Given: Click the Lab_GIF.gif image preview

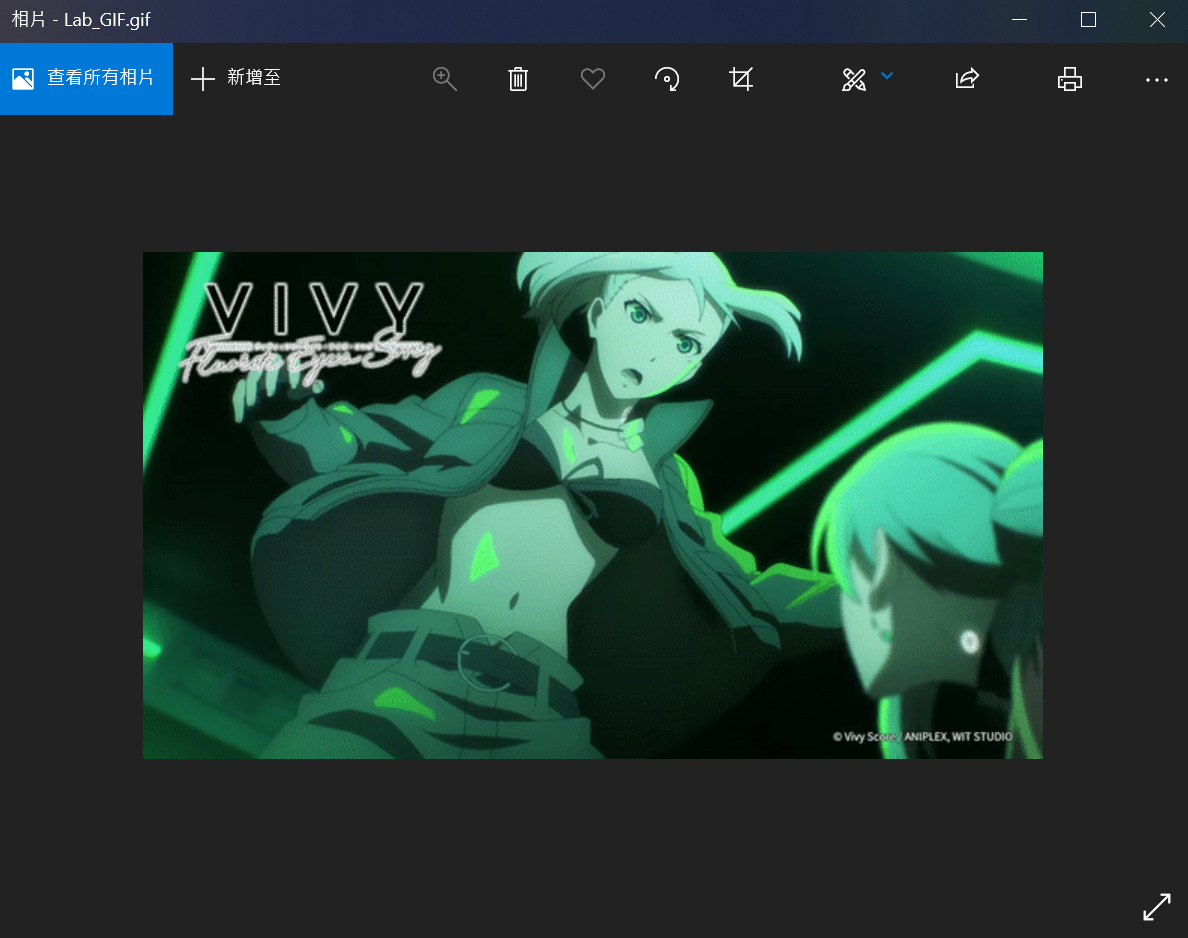Looking at the screenshot, I should coord(592,505).
